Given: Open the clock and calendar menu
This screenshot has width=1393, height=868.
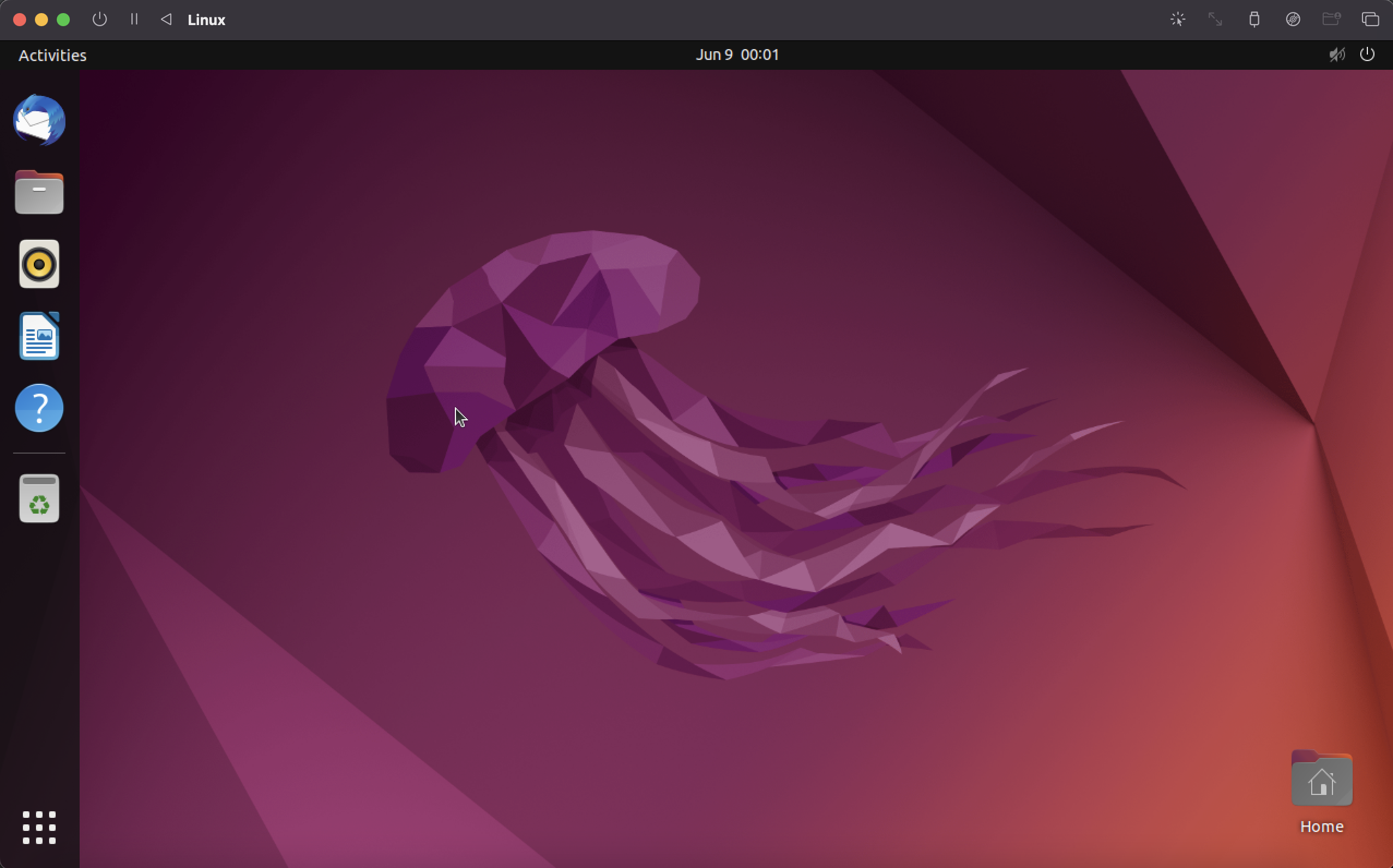Looking at the screenshot, I should (737, 55).
